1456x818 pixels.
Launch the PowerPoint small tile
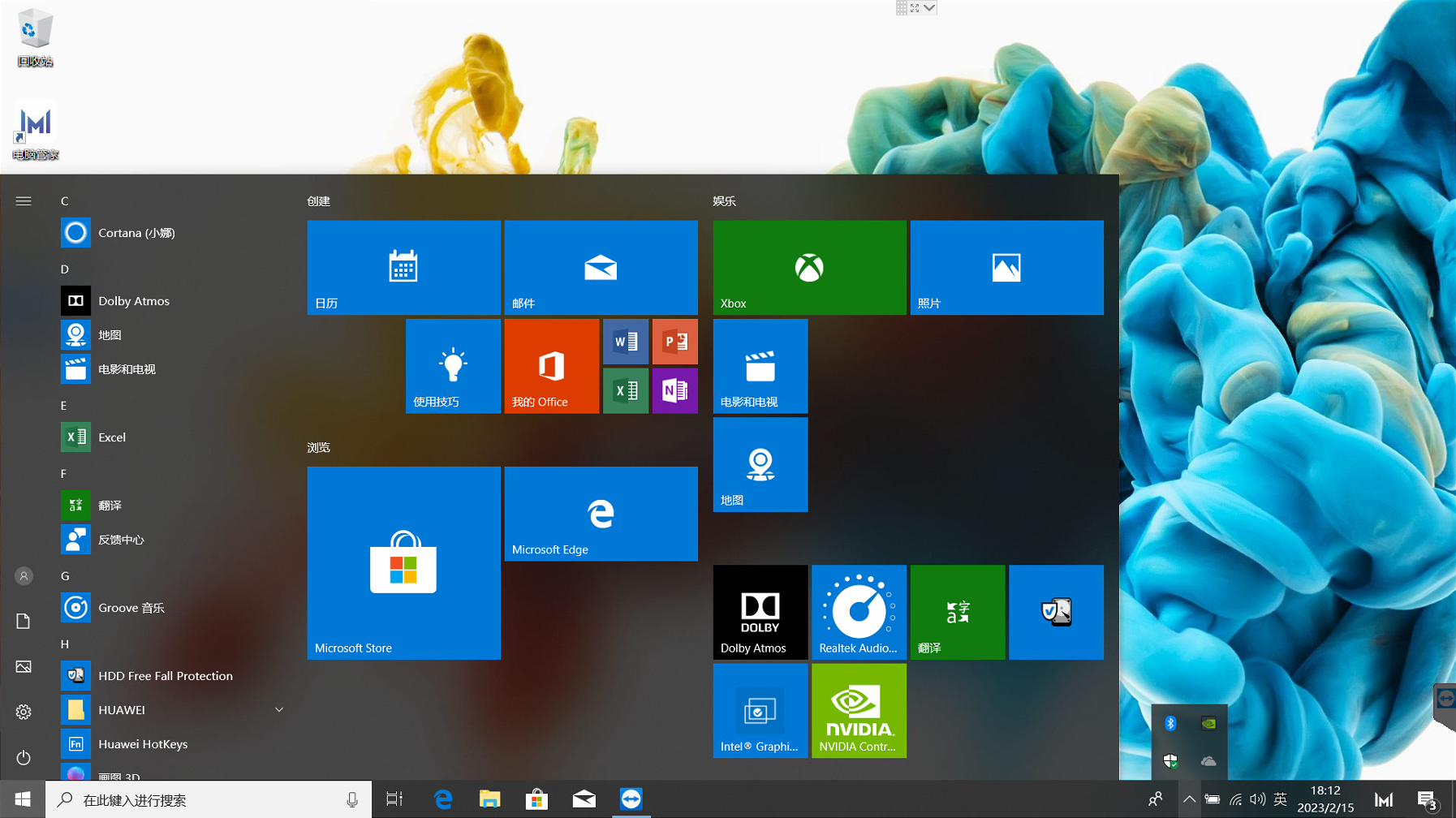tap(675, 342)
